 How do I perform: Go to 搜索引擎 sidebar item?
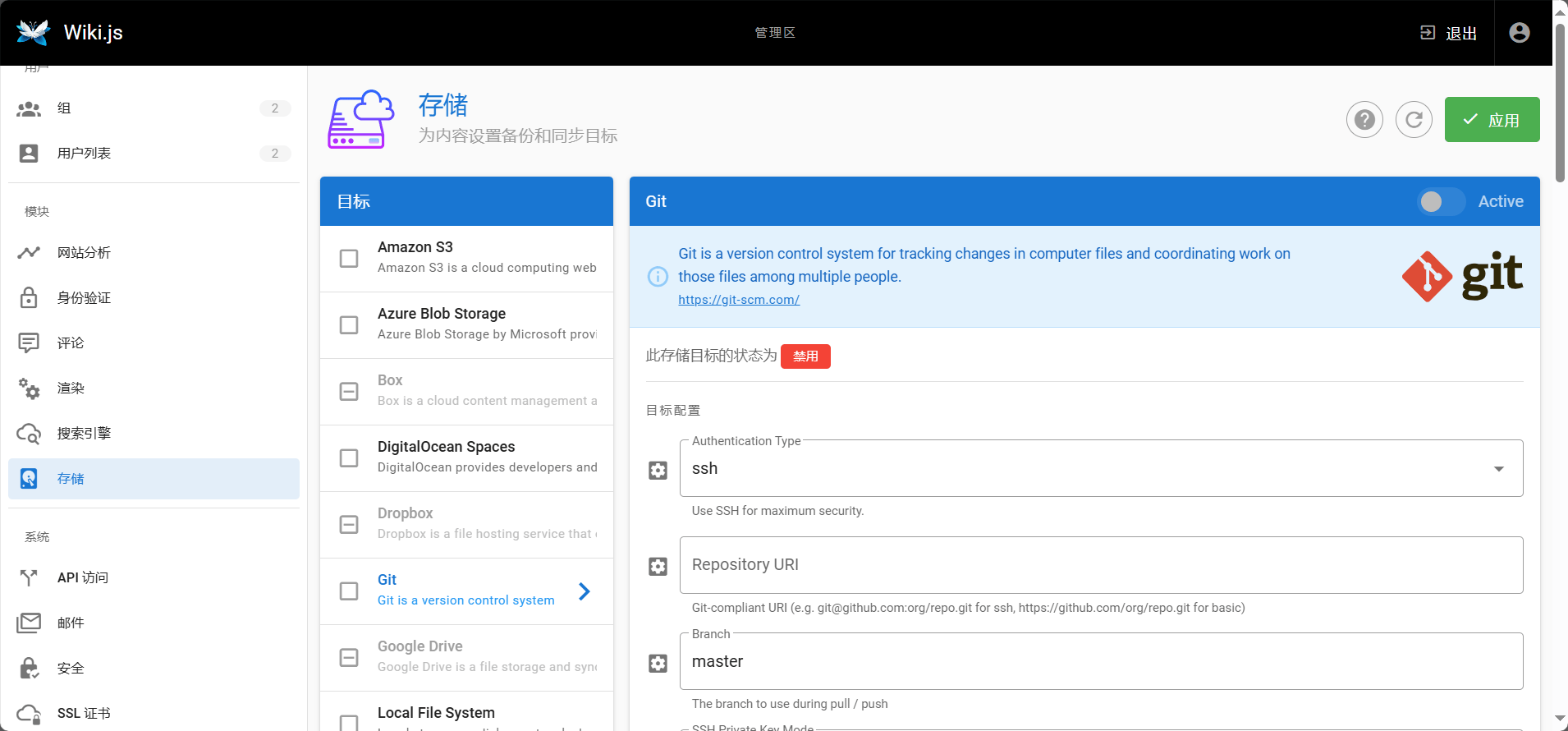84,433
